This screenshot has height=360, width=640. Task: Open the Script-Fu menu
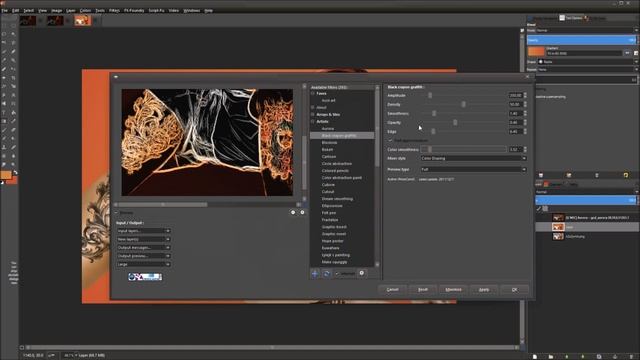pyautogui.click(x=156, y=11)
